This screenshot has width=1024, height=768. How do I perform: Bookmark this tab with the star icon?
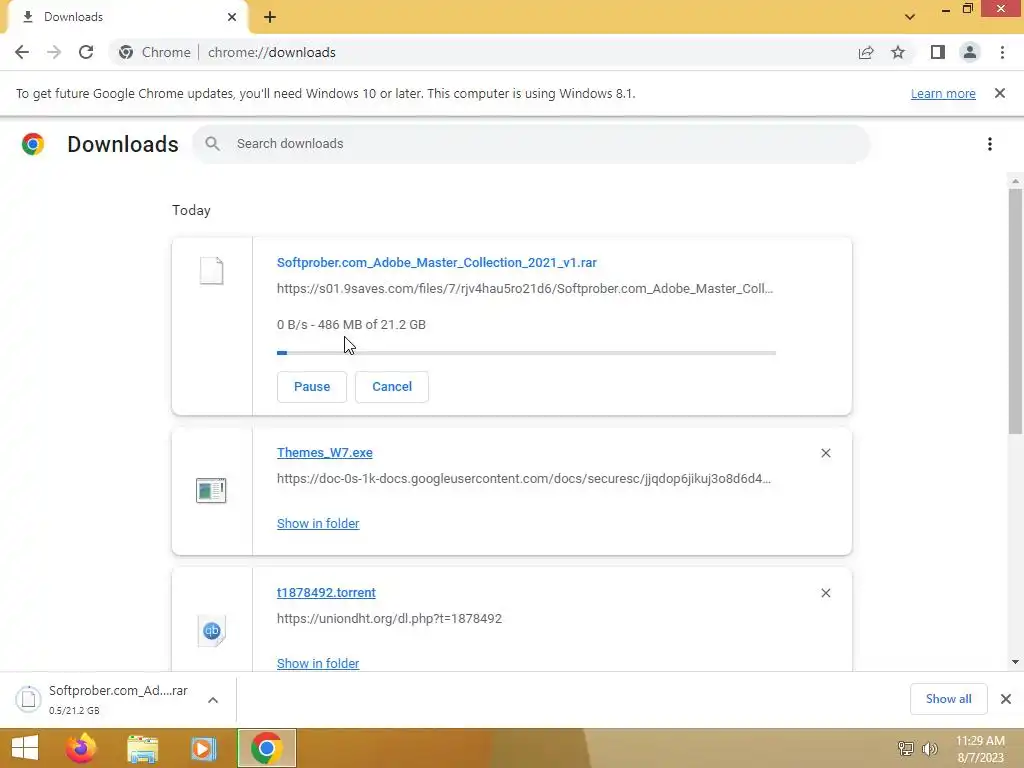pos(898,52)
